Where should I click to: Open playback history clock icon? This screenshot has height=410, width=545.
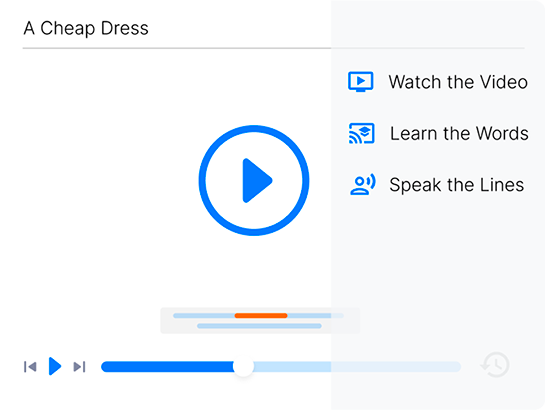pos(496,365)
